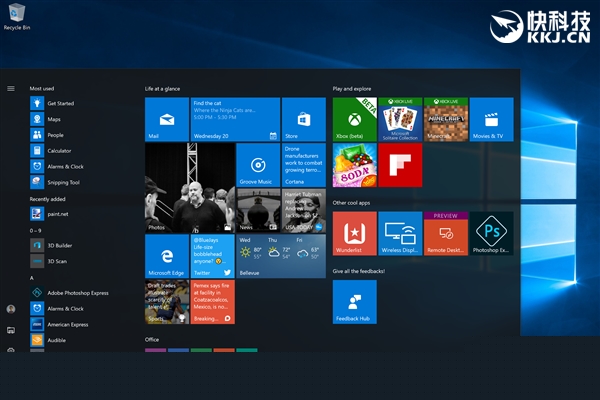
Task: Click 'Give all the feedbacks!' group header
Action: (359, 271)
